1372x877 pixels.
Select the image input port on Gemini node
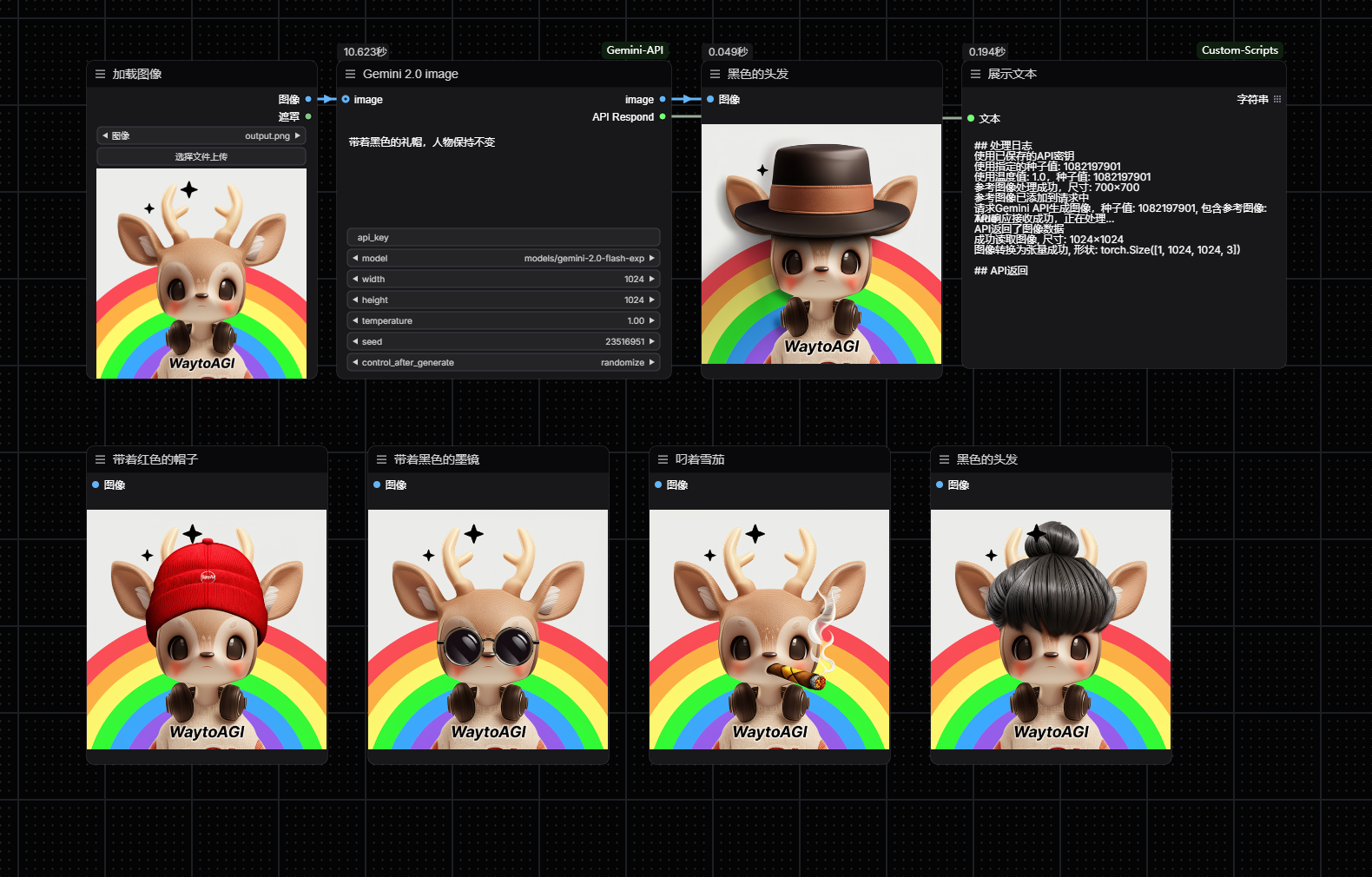pyautogui.click(x=346, y=99)
